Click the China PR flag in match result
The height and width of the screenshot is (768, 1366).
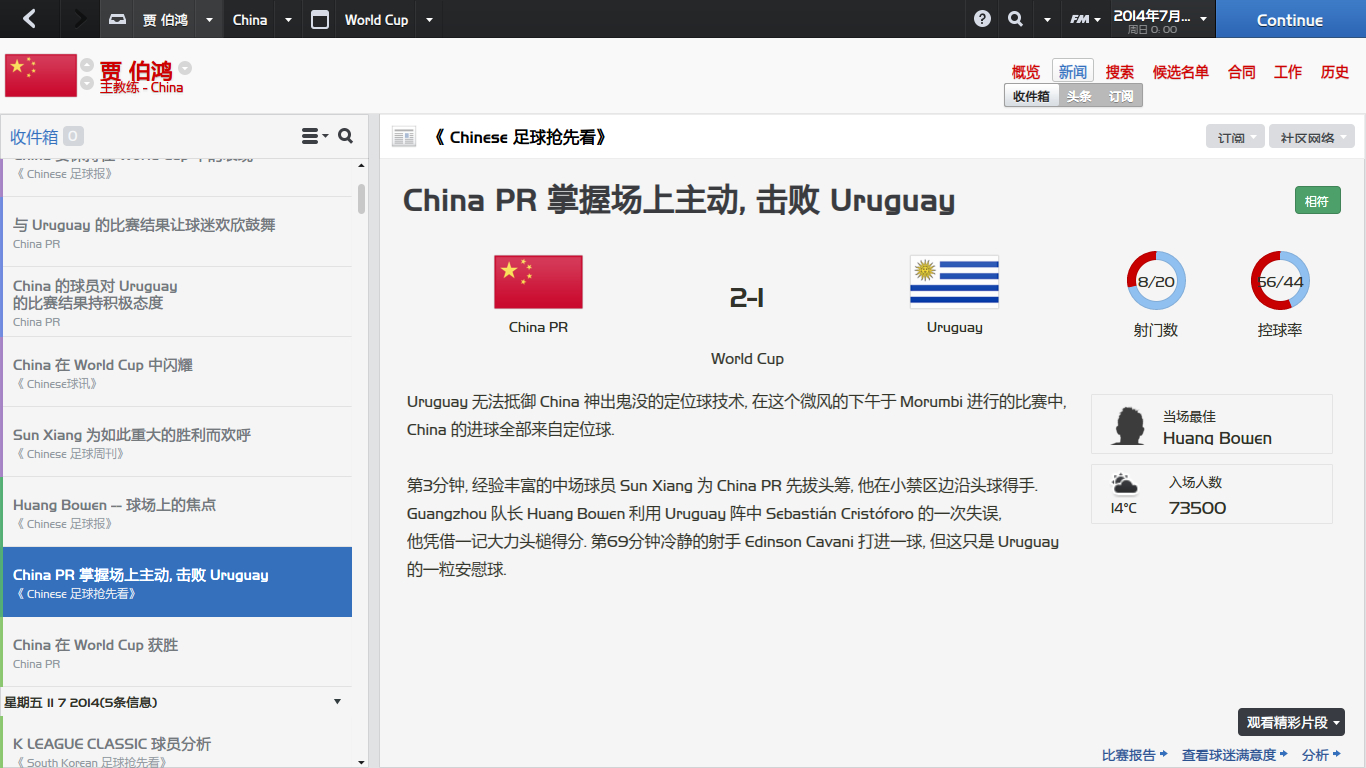point(538,282)
